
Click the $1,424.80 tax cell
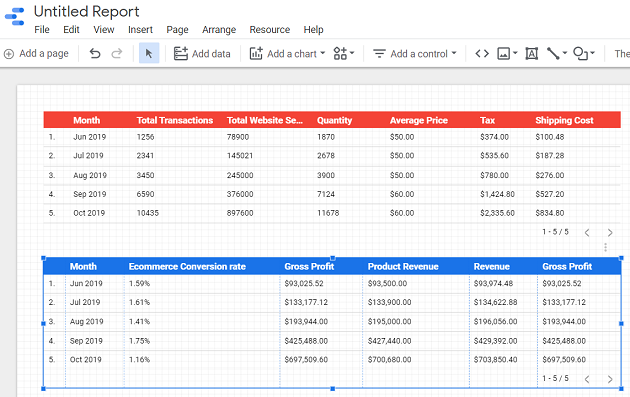click(x=497, y=194)
